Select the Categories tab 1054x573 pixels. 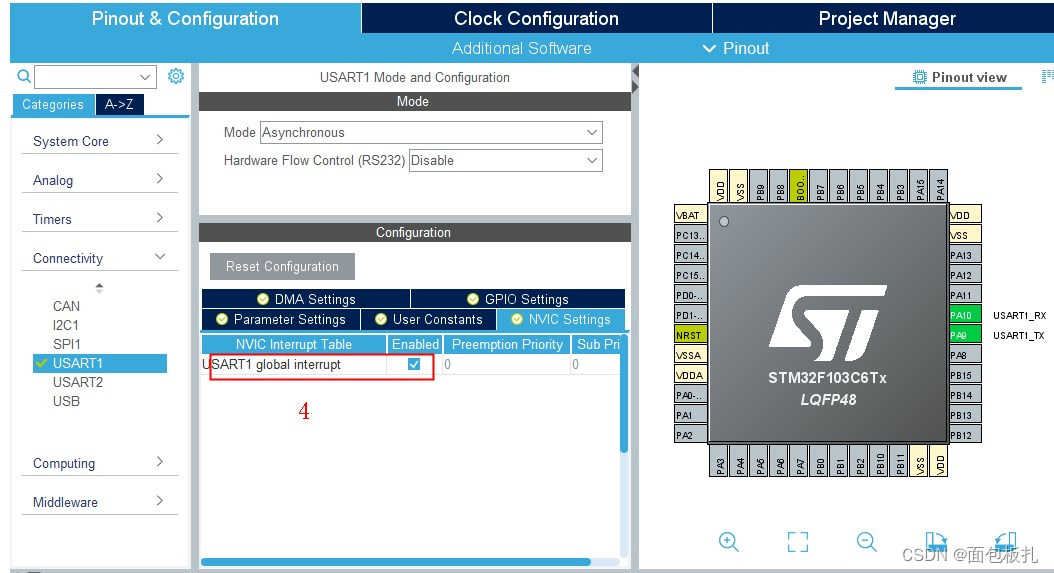point(53,104)
